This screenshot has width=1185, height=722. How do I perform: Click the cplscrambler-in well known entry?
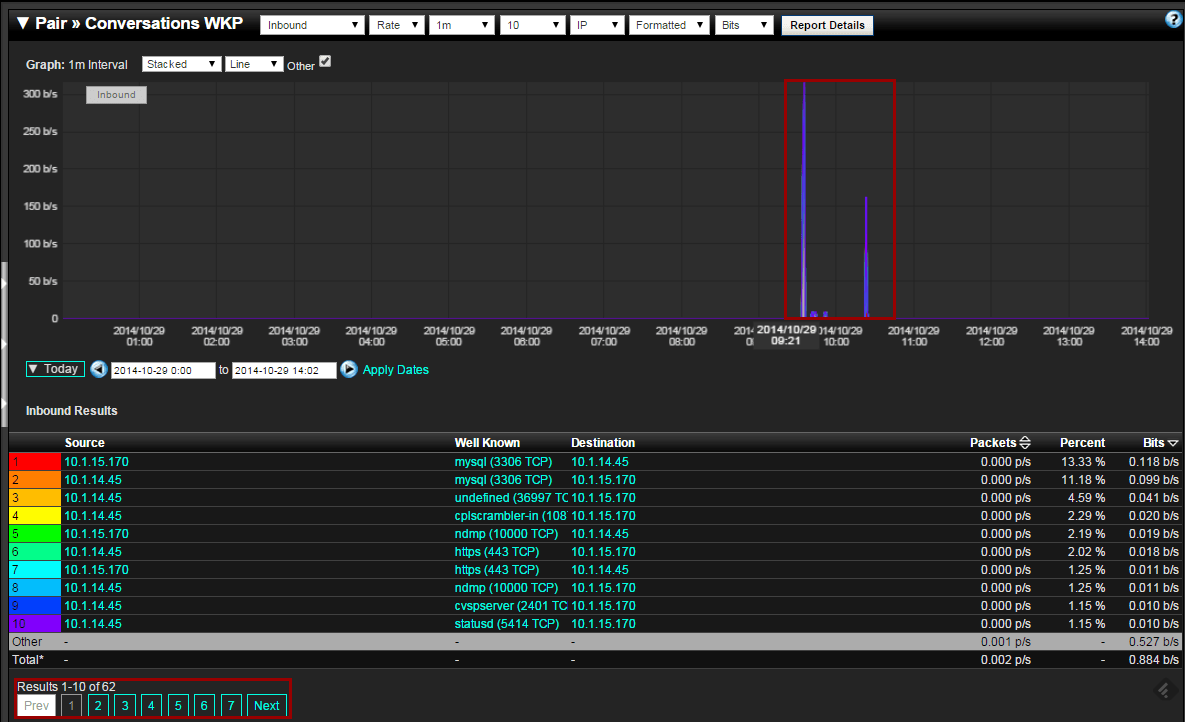pyautogui.click(x=511, y=516)
